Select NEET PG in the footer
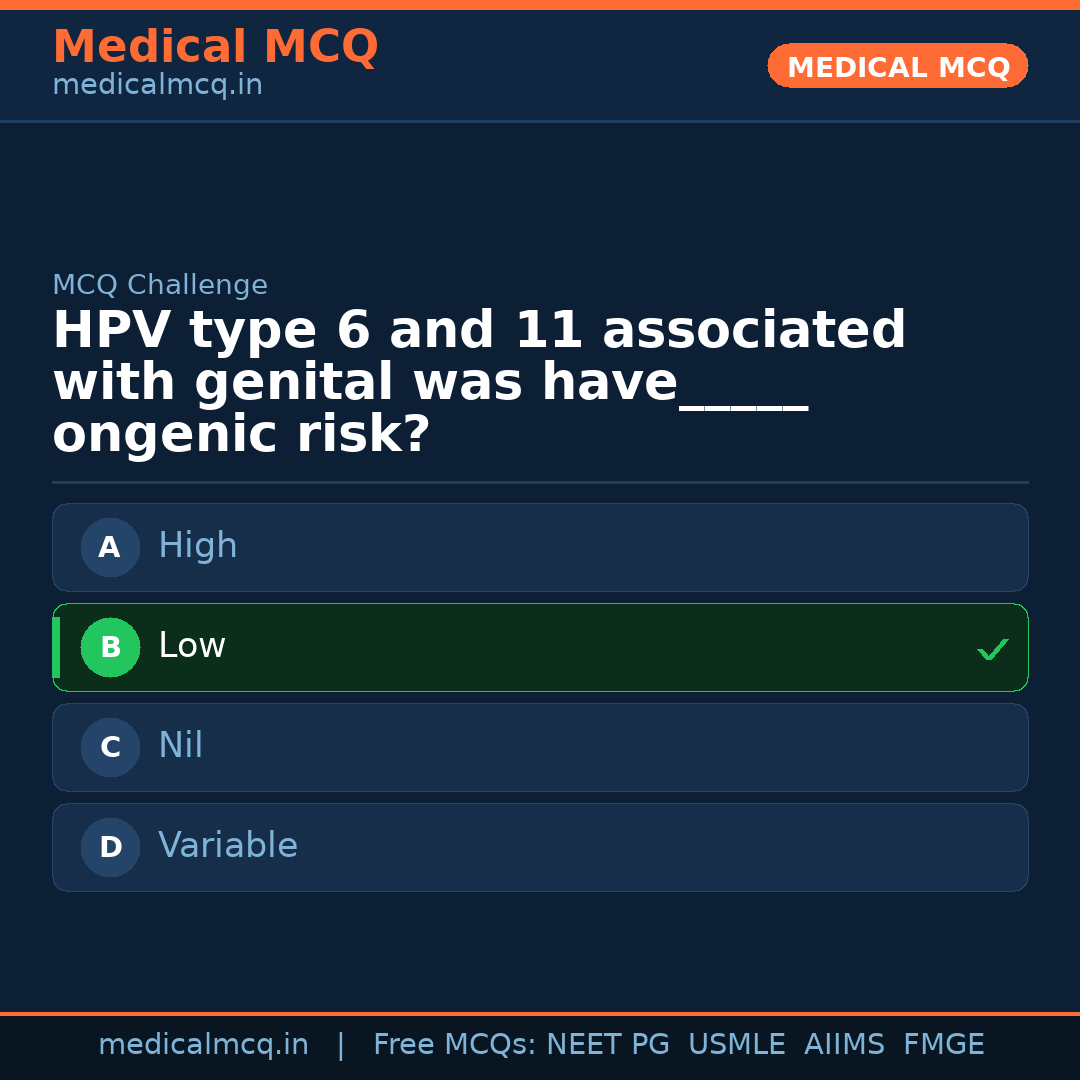Viewport: 1080px width, 1080px height. 607,1044
